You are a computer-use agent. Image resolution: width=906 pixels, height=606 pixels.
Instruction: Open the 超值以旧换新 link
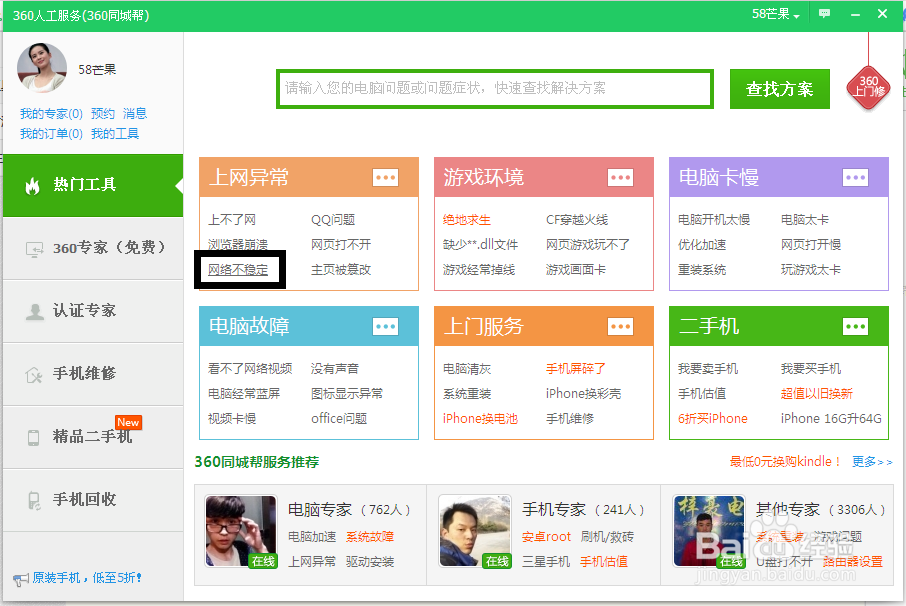816,393
